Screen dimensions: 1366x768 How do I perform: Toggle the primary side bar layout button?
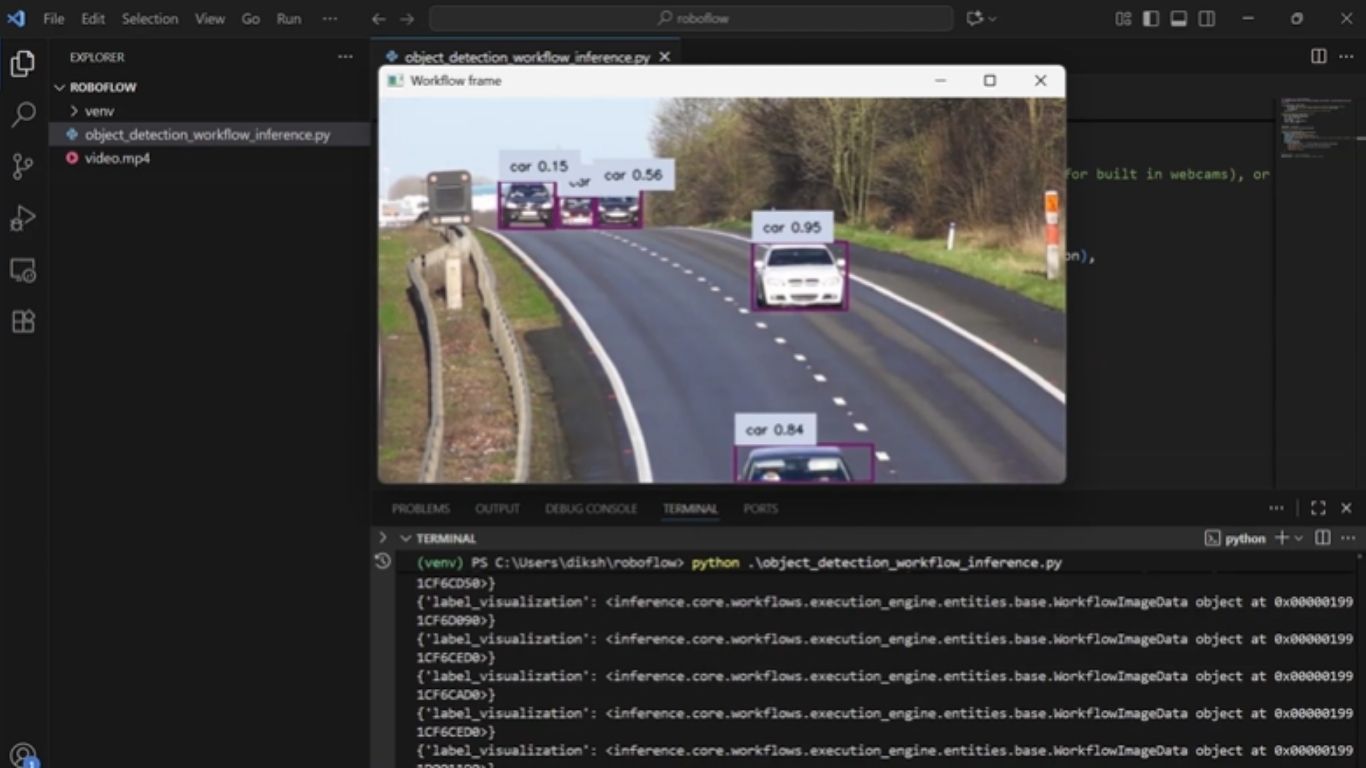(1151, 19)
